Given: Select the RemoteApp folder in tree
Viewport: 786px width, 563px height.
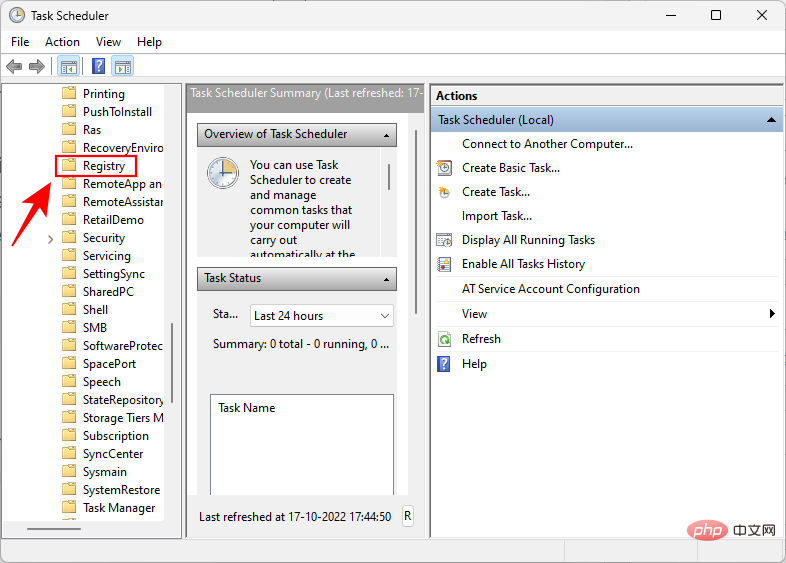Looking at the screenshot, I should tap(122, 183).
